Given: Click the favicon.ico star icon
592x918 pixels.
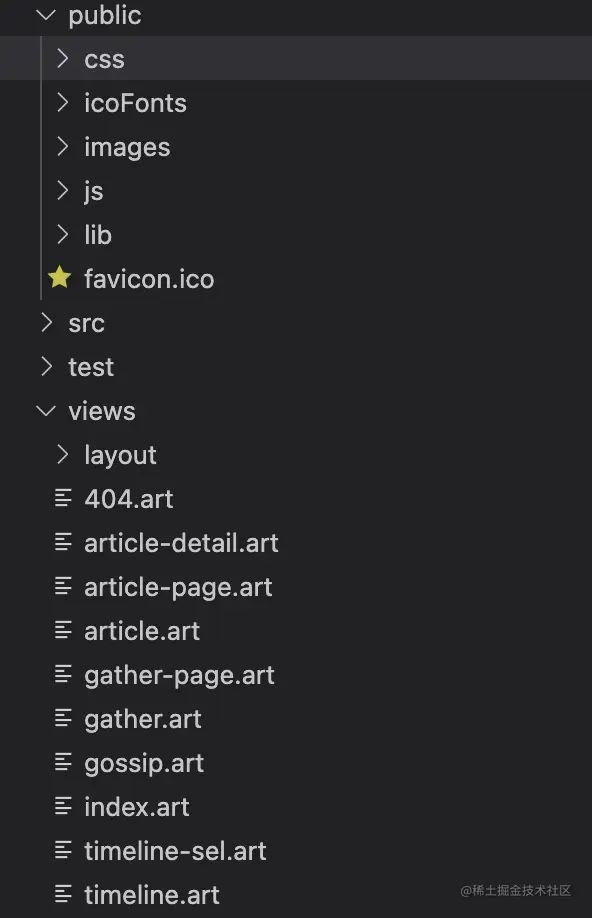Looking at the screenshot, I should point(59,278).
